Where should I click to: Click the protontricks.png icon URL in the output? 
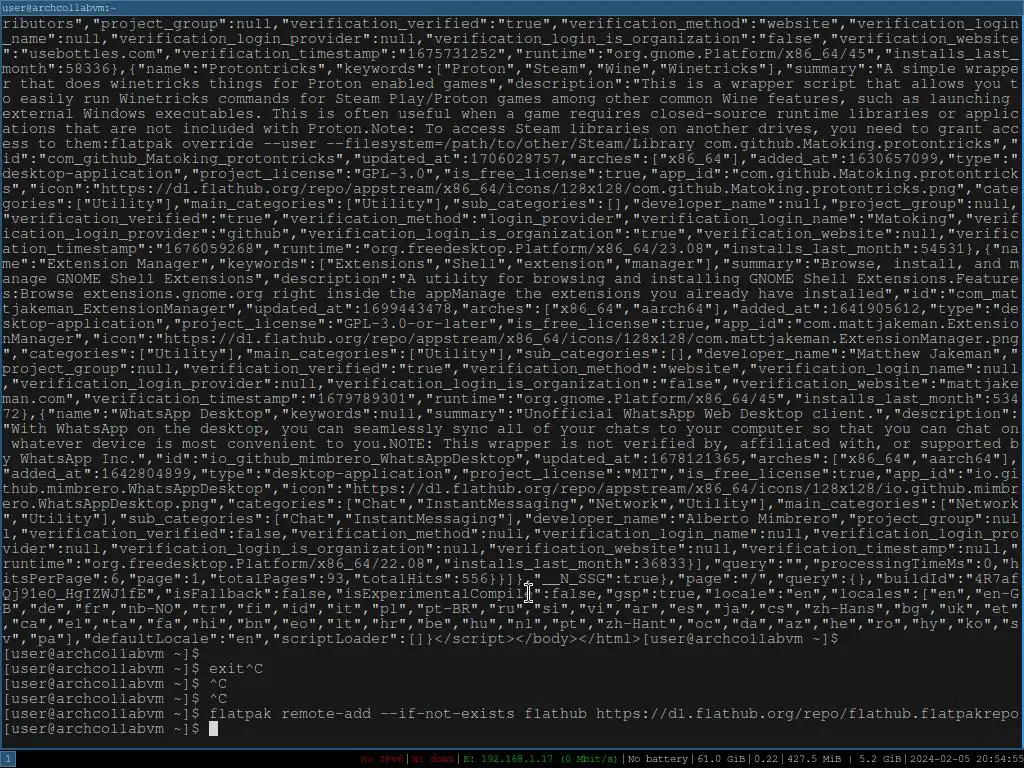532,189
